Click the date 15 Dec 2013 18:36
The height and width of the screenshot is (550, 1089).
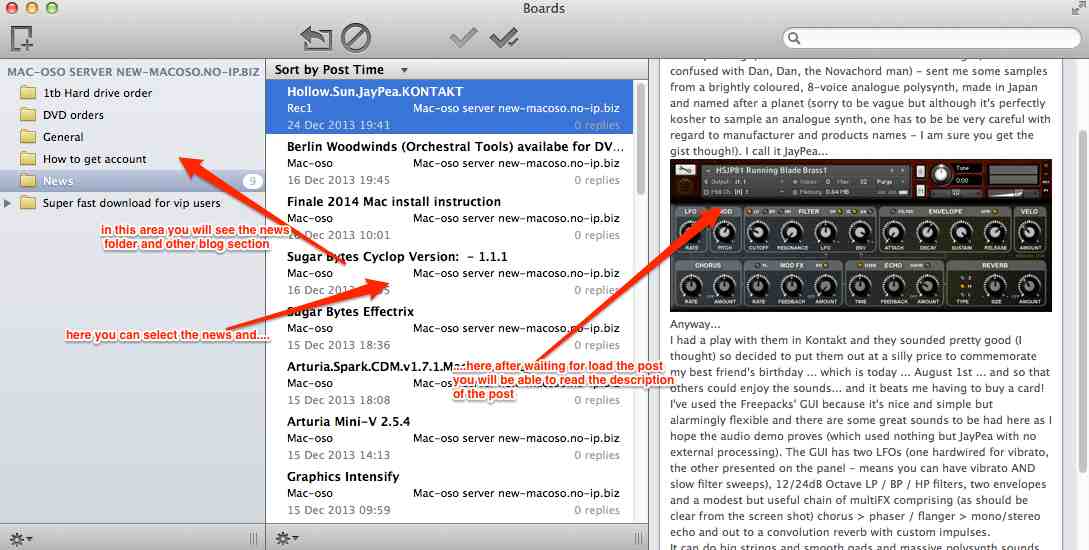(338, 345)
